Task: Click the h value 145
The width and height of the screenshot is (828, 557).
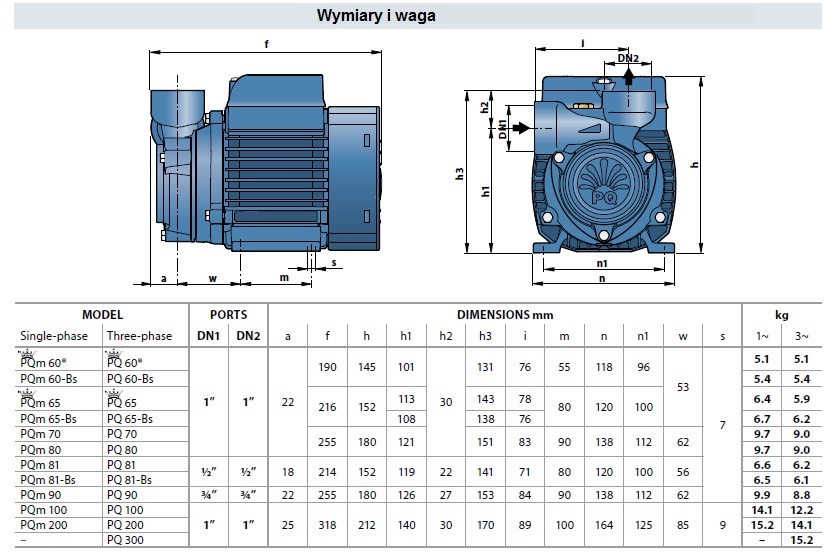Action: [366, 367]
